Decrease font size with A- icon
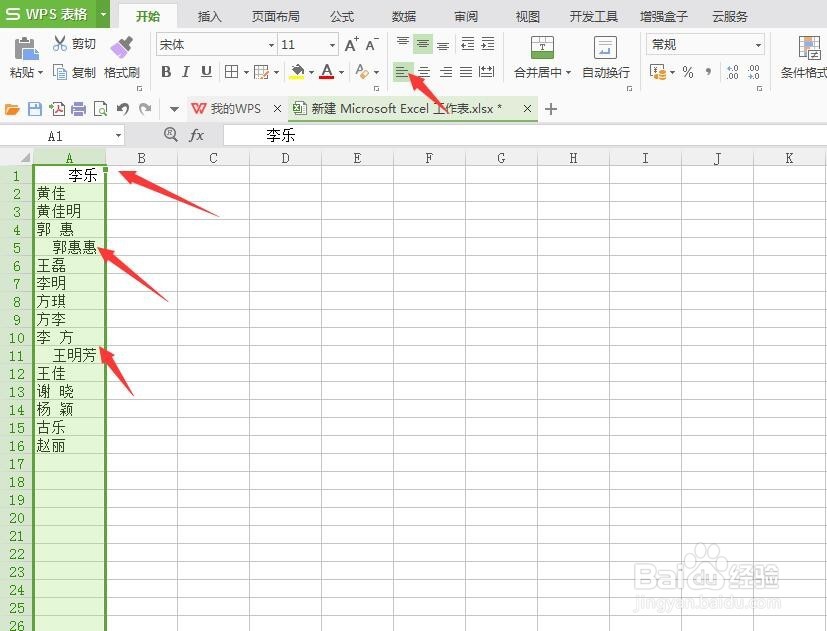Screen dimensions: 827x631 click(x=372, y=45)
